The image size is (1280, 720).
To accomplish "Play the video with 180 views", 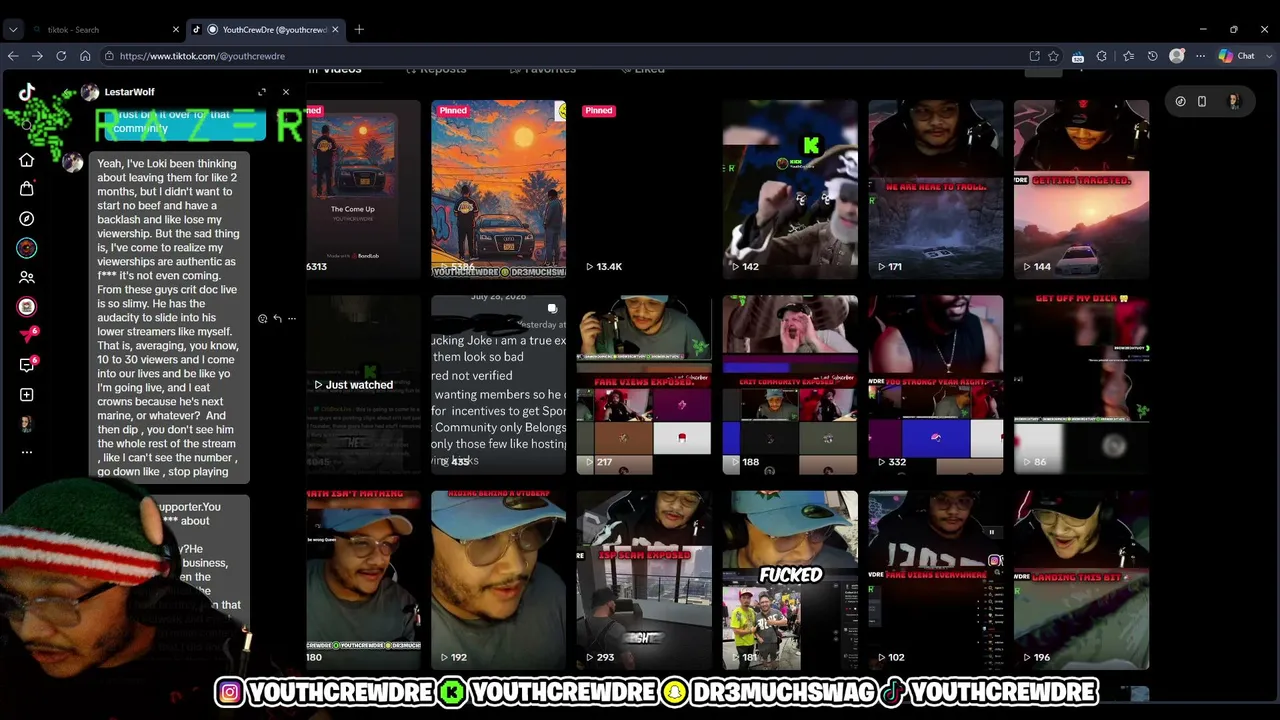I will pyautogui.click(x=363, y=579).
